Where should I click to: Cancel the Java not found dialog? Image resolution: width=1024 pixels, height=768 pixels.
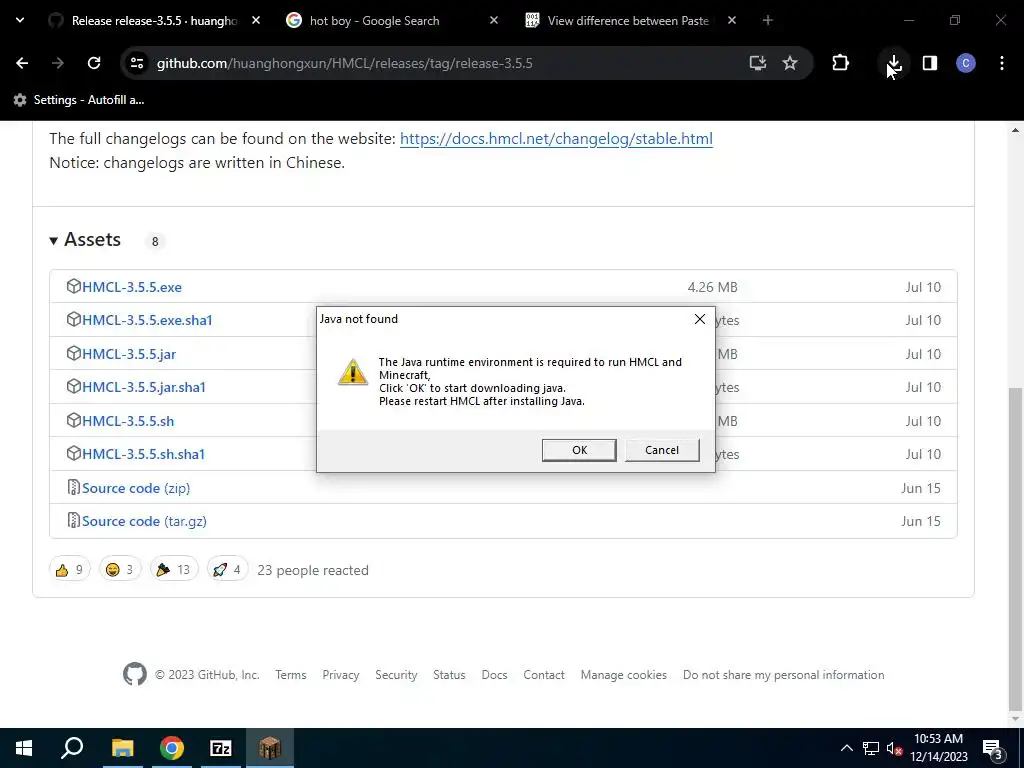click(x=662, y=450)
